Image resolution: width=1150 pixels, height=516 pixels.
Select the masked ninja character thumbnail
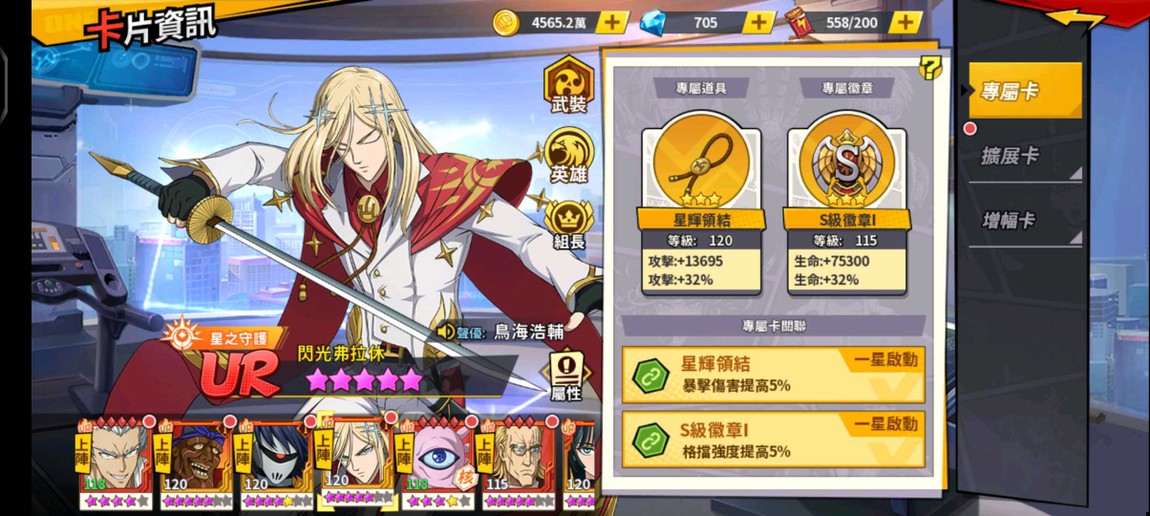[276, 462]
